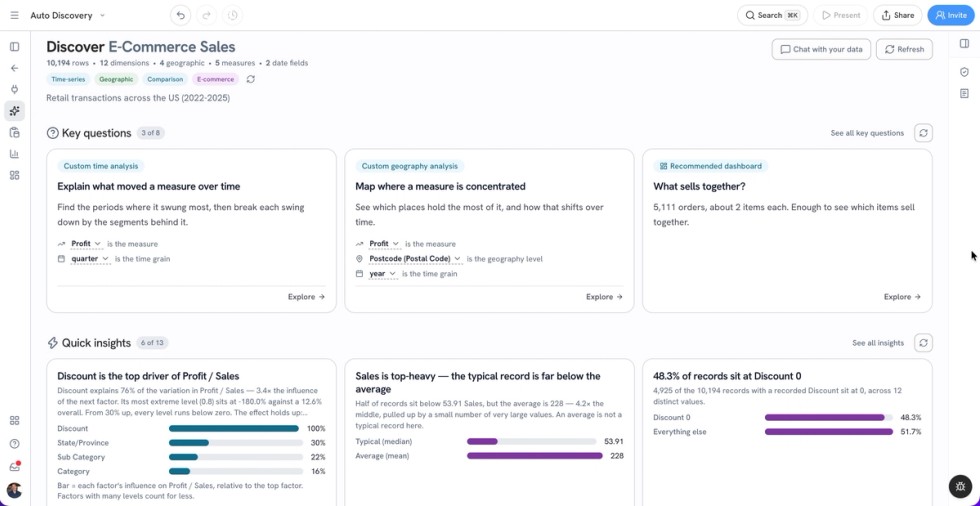Click the Quick insights 6 of 13 badge
The height and width of the screenshot is (506, 980).
[152, 343]
